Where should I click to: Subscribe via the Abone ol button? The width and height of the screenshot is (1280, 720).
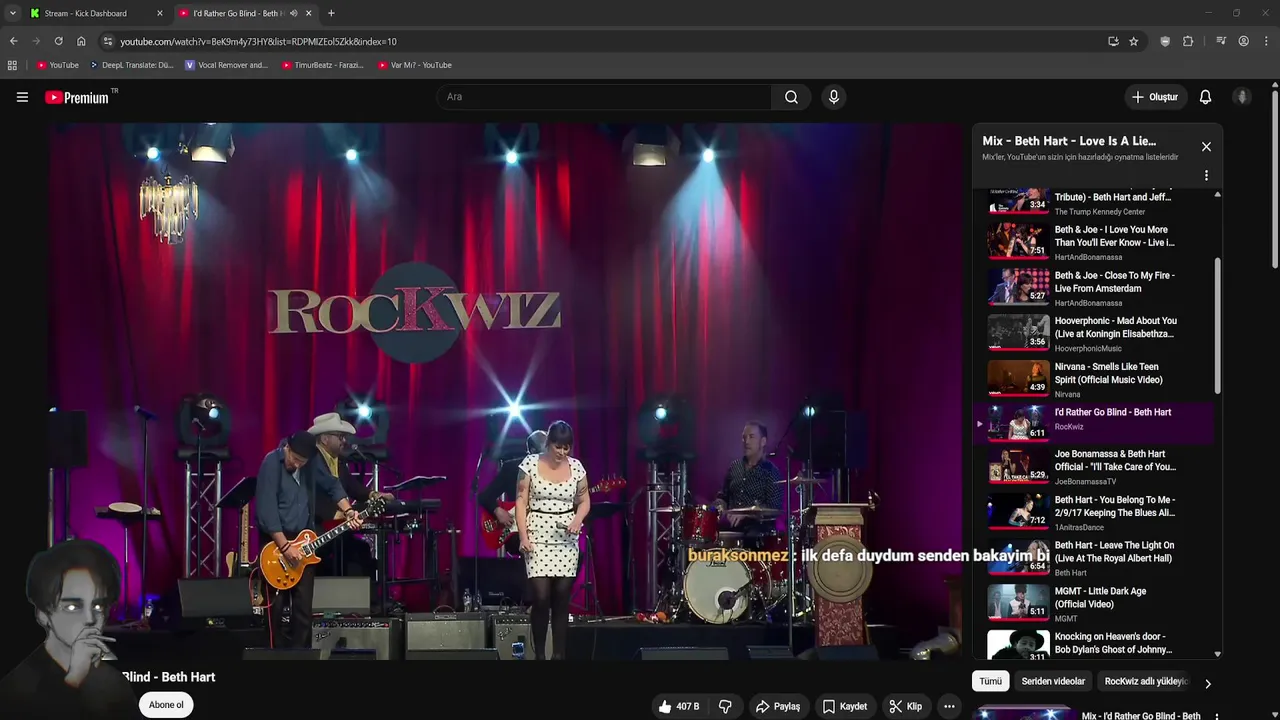[x=166, y=705]
